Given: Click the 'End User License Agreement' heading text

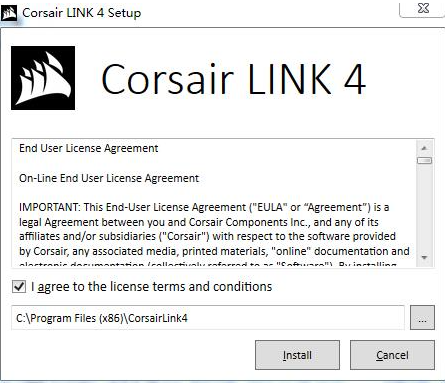Looking at the screenshot, I should tap(89, 148).
